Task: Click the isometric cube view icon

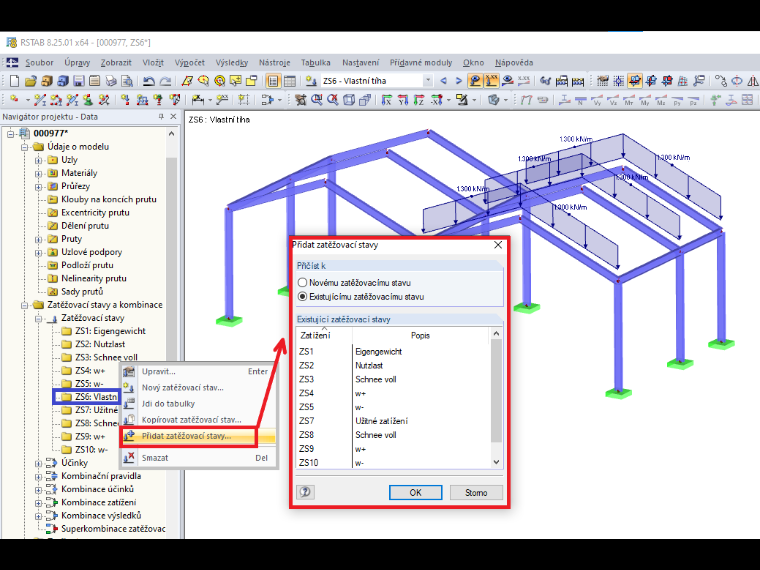Action: click(348, 100)
